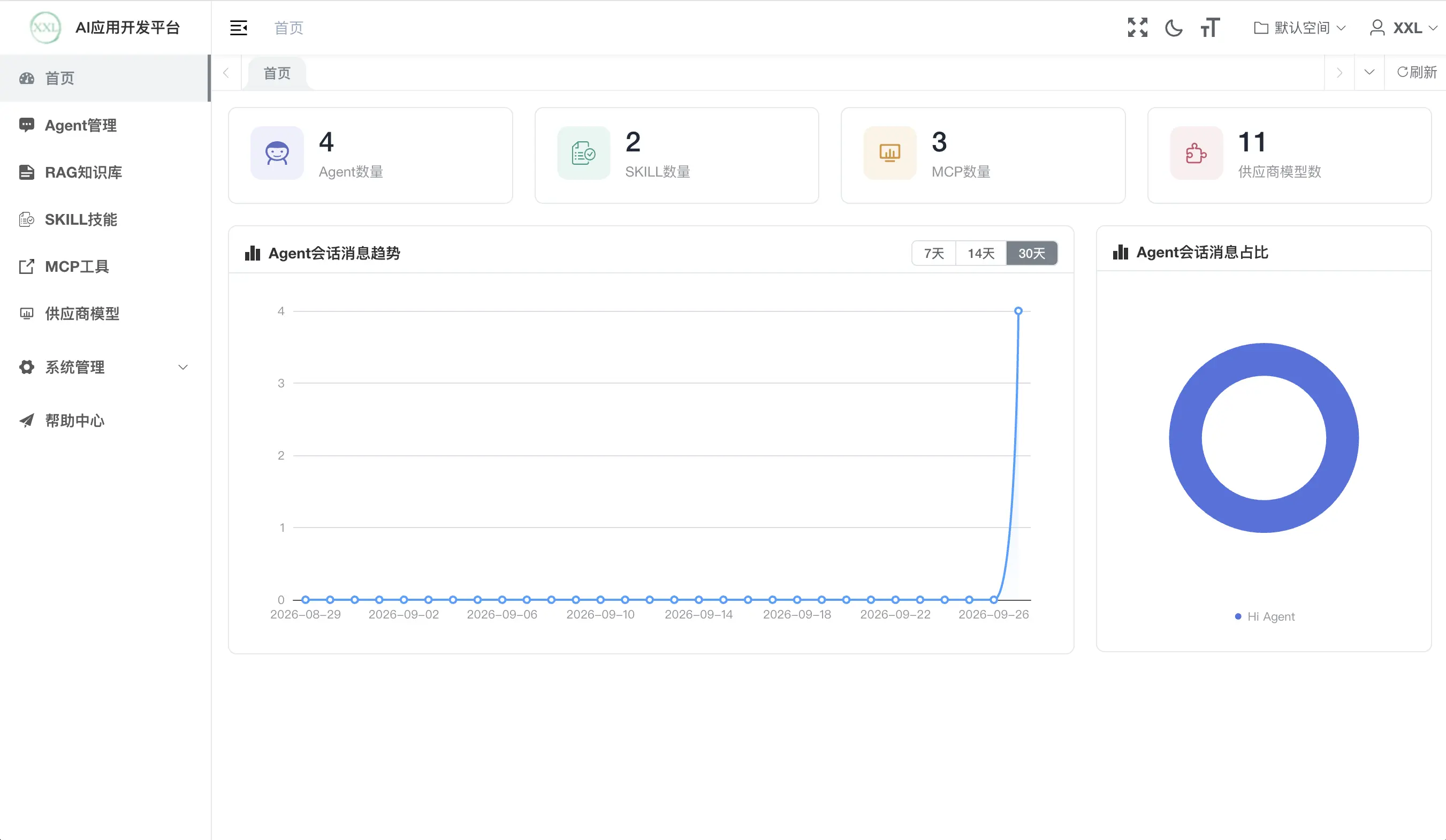Click the 刷新 refresh button

(1416, 72)
